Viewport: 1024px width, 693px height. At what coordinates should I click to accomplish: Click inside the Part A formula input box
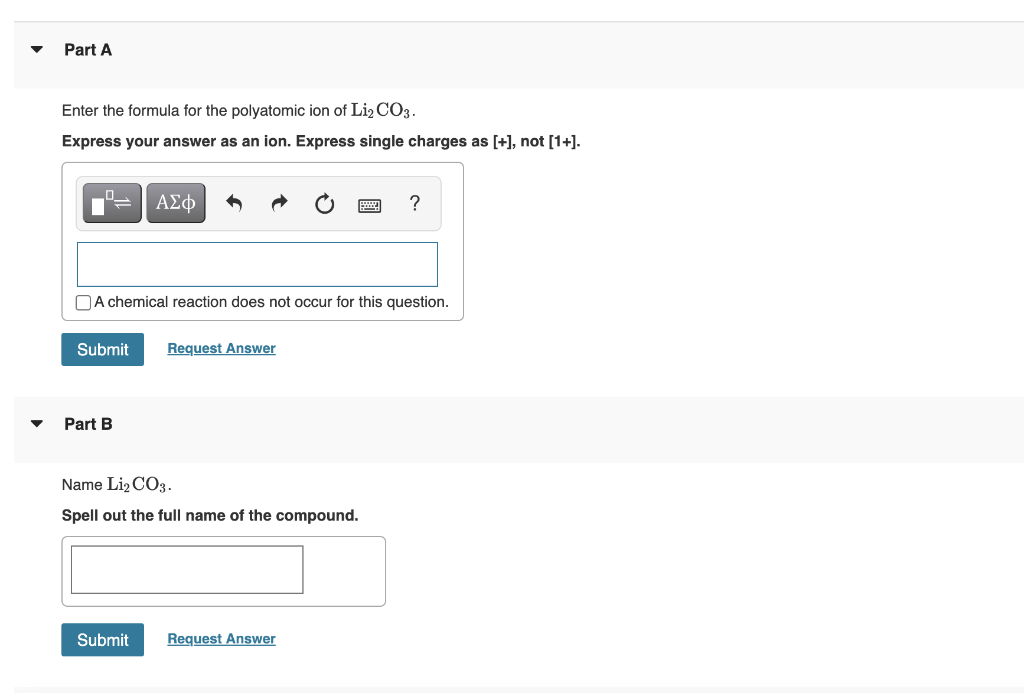tap(257, 264)
